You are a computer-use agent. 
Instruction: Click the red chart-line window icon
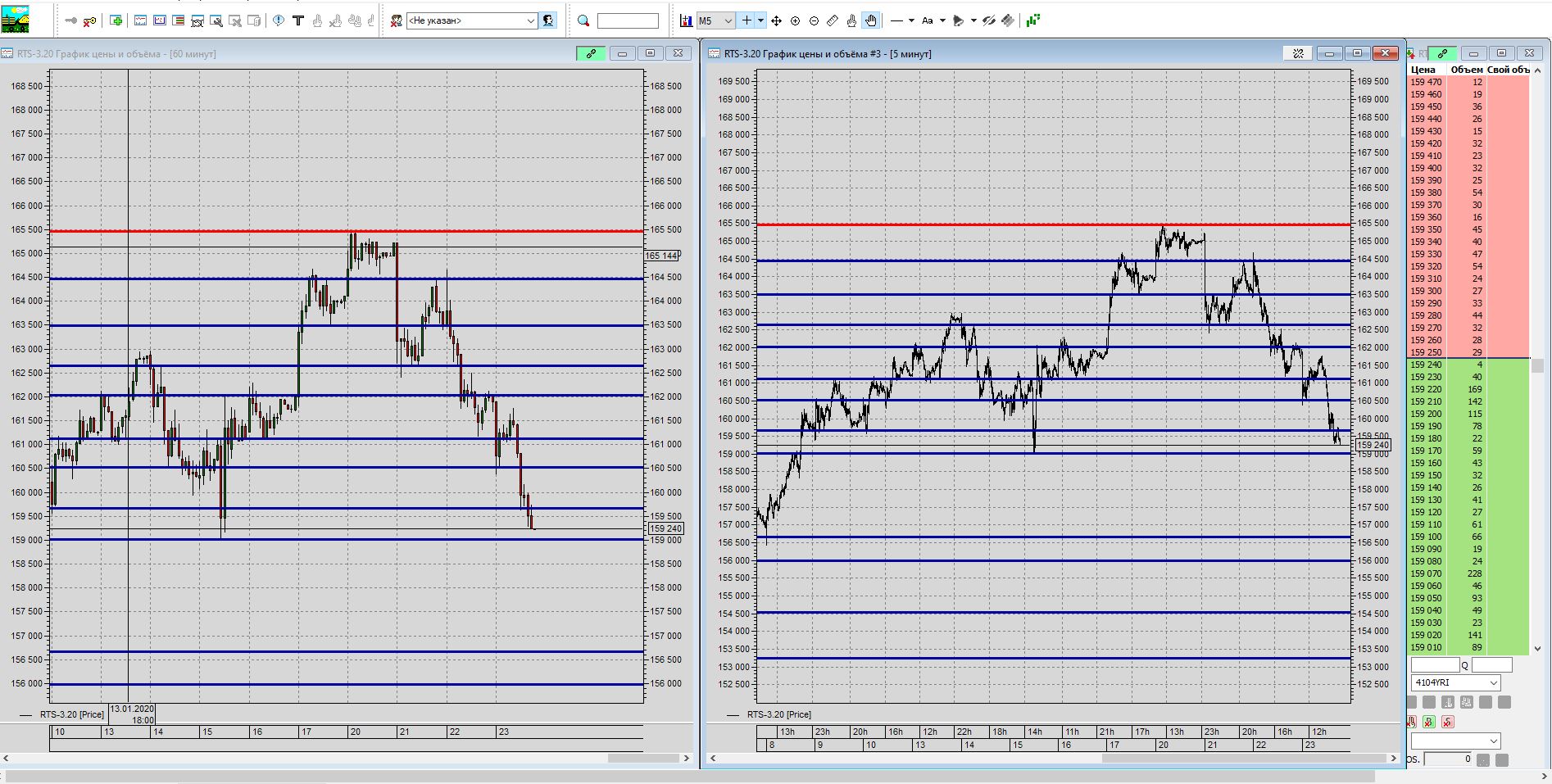point(141,20)
